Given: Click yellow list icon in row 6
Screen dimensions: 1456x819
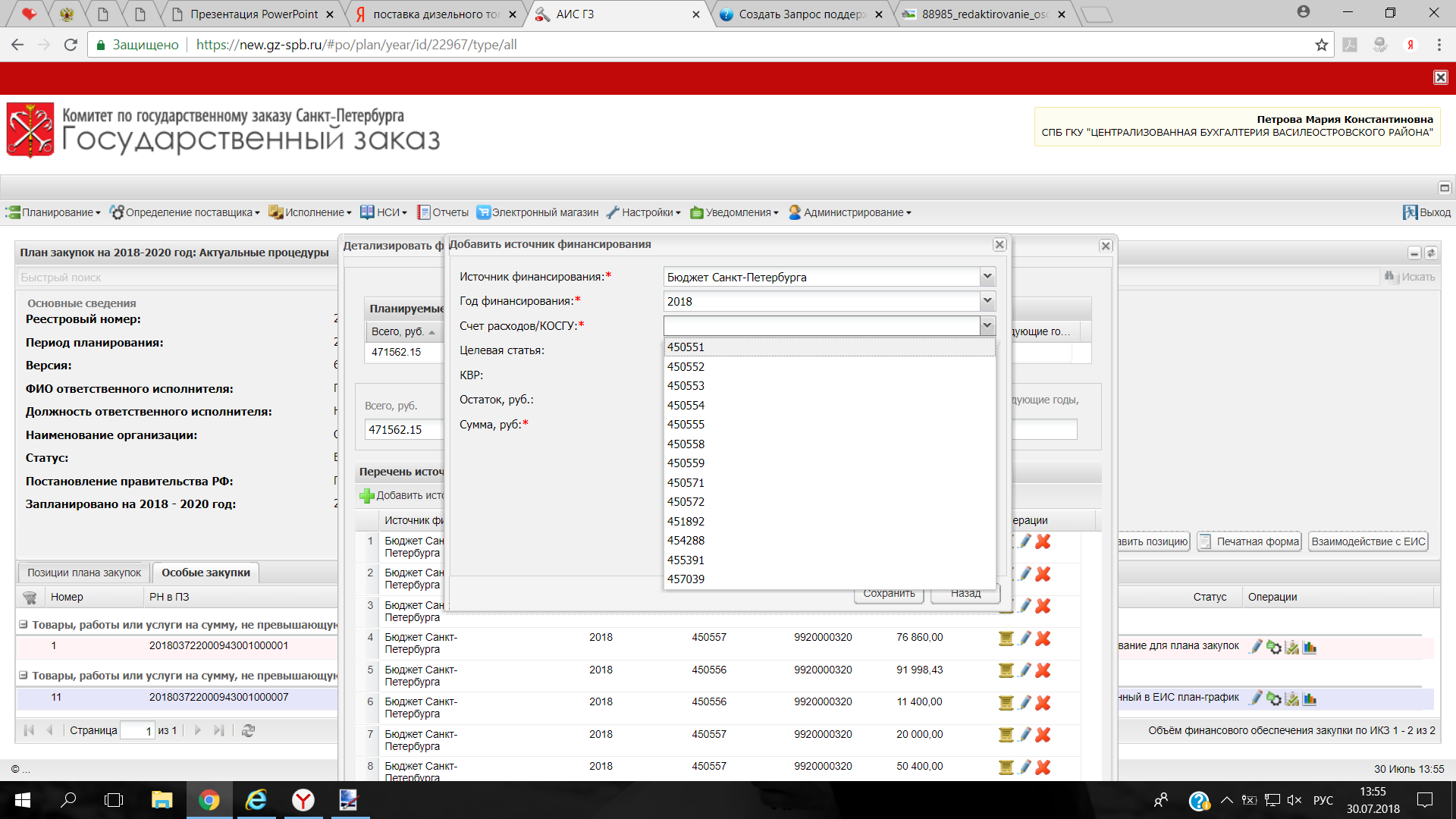Looking at the screenshot, I should [x=1006, y=703].
